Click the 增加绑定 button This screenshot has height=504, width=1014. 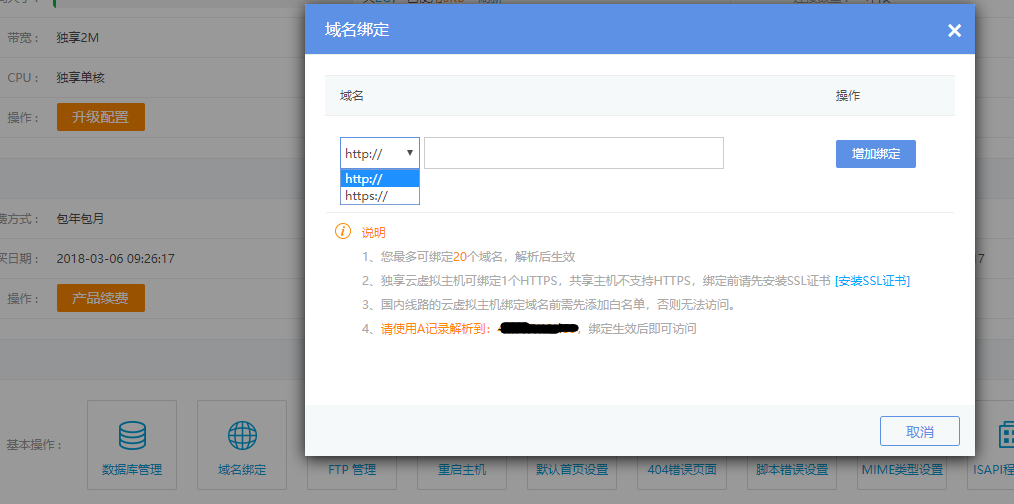point(875,154)
